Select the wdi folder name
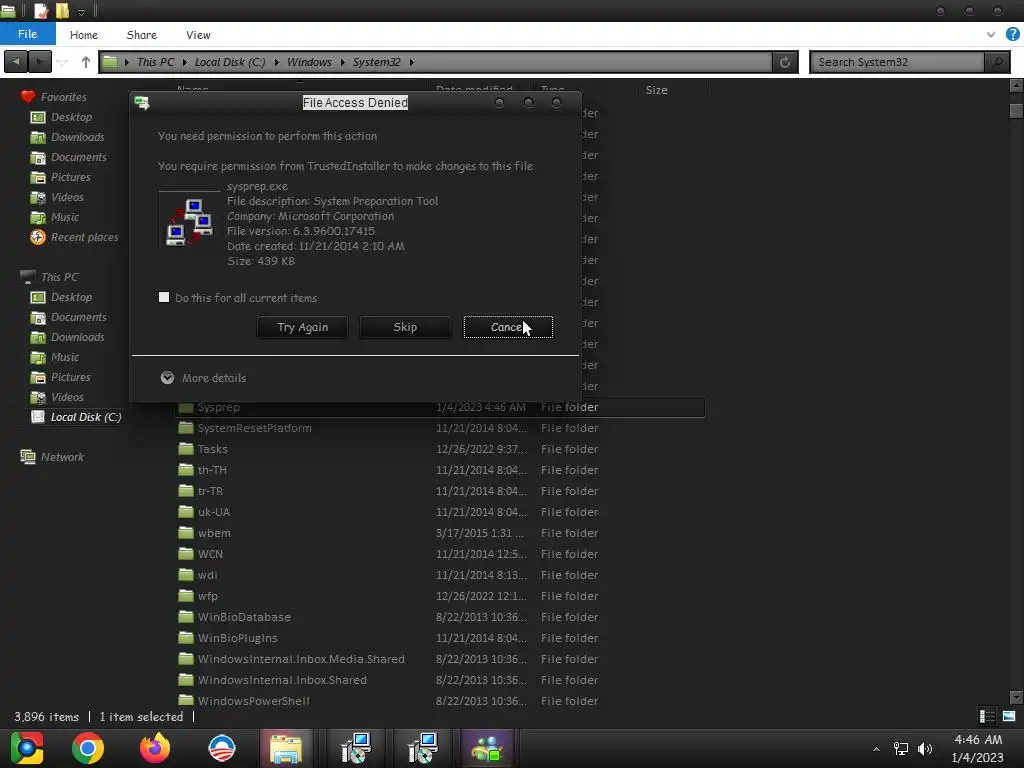 pos(208,575)
